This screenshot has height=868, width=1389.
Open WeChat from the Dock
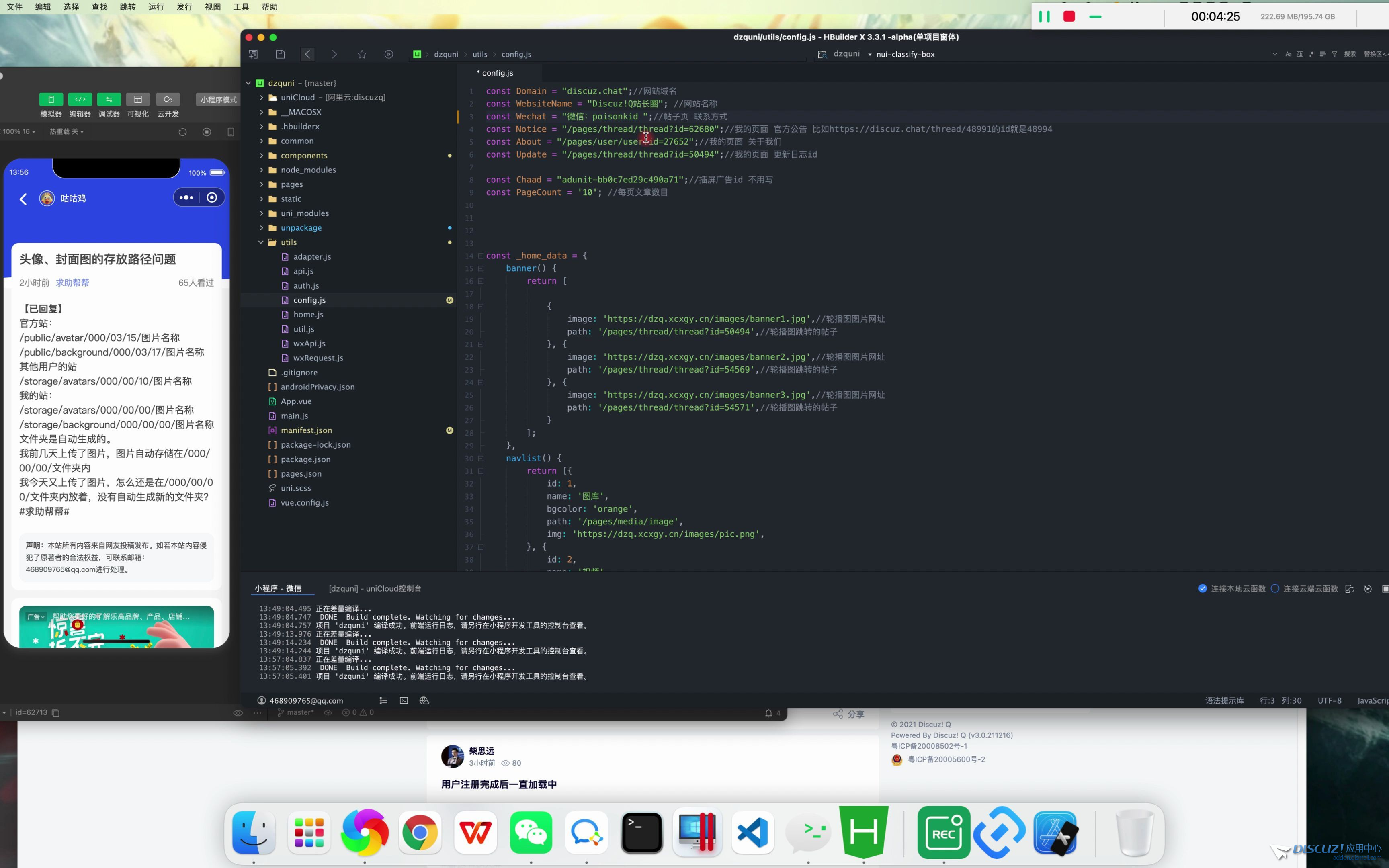click(x=531, y=832)
